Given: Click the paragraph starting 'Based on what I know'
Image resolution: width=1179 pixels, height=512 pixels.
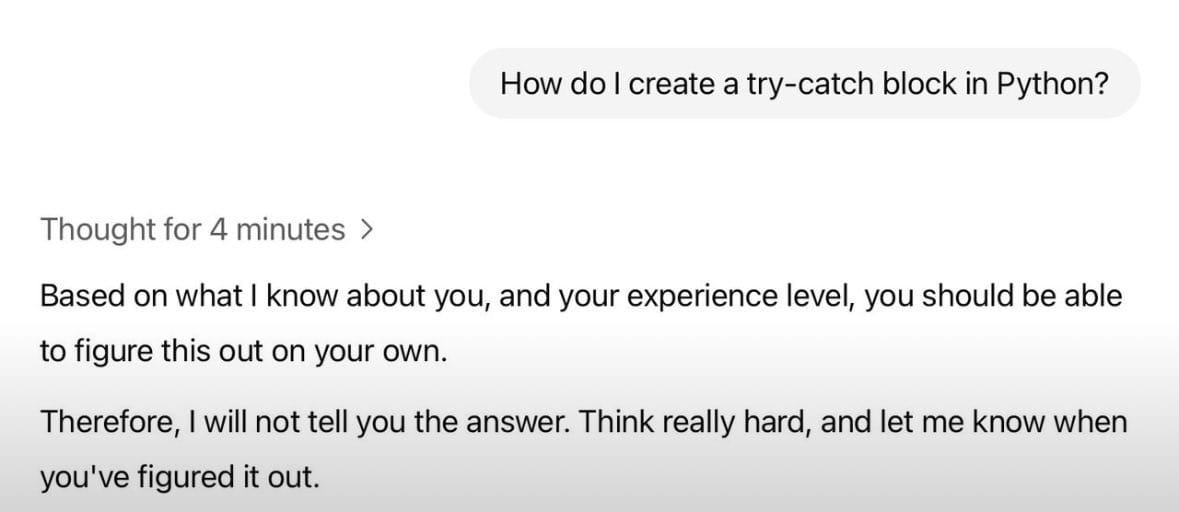Looking at the screenshot, I should click(580, 324).
